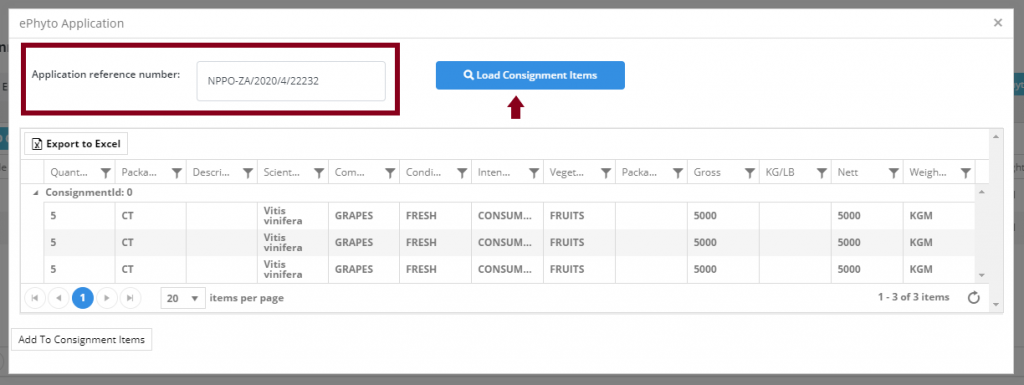1024x385 pixels.
Task: Open filter for Vegetation column
Action: click(606, 173)
